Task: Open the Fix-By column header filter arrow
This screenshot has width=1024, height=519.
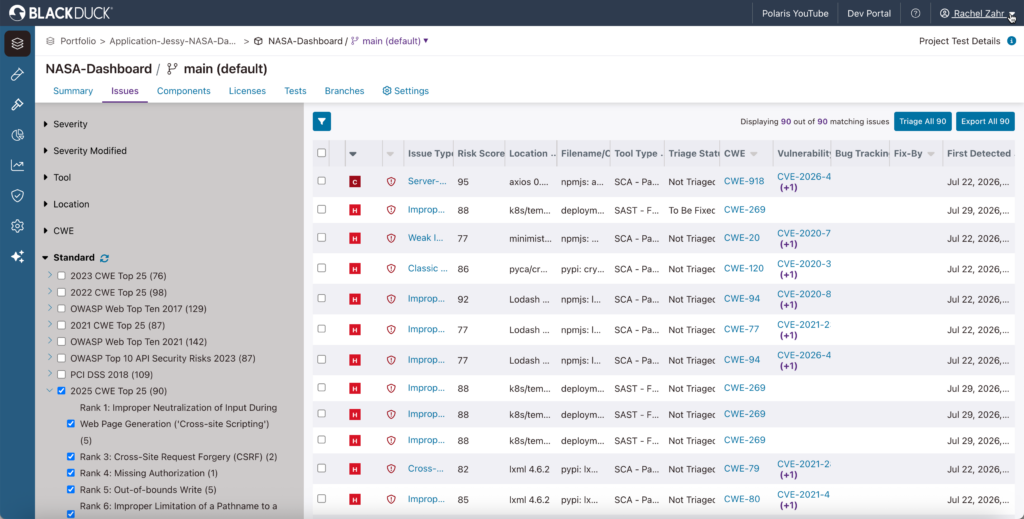Action: [x=931, y=154]
